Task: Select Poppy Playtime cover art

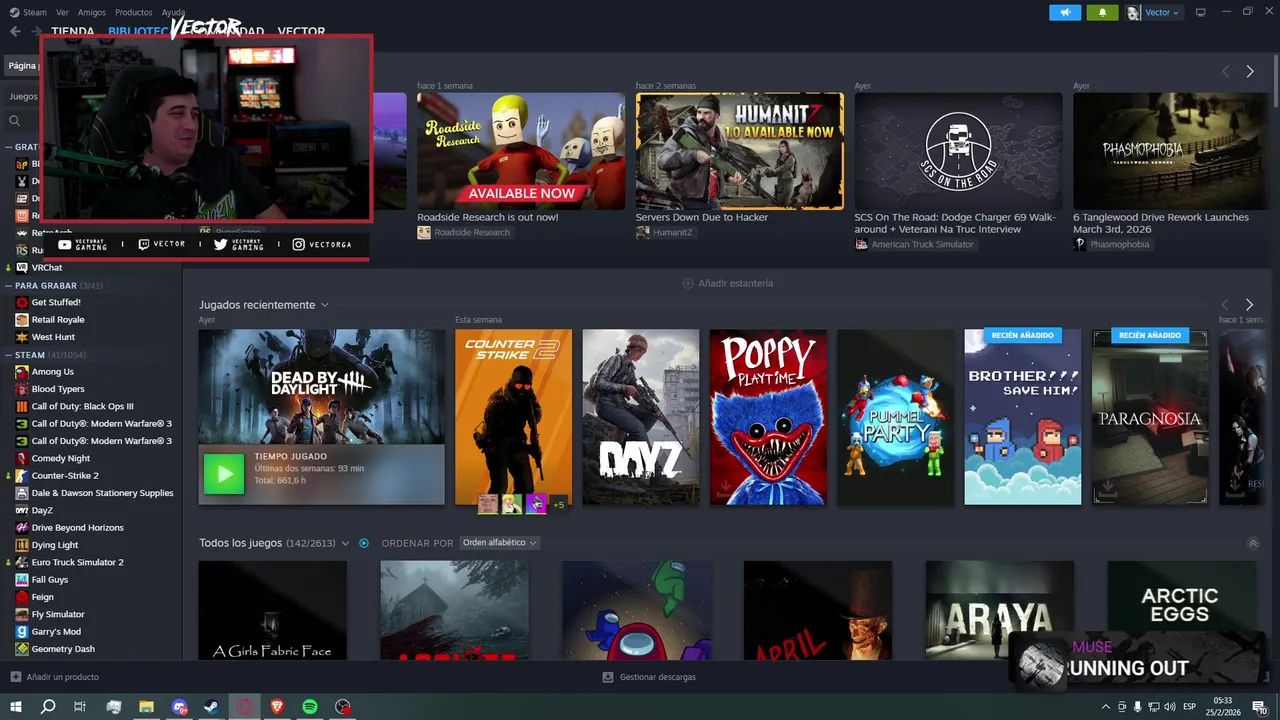Action: coord(768,417)
